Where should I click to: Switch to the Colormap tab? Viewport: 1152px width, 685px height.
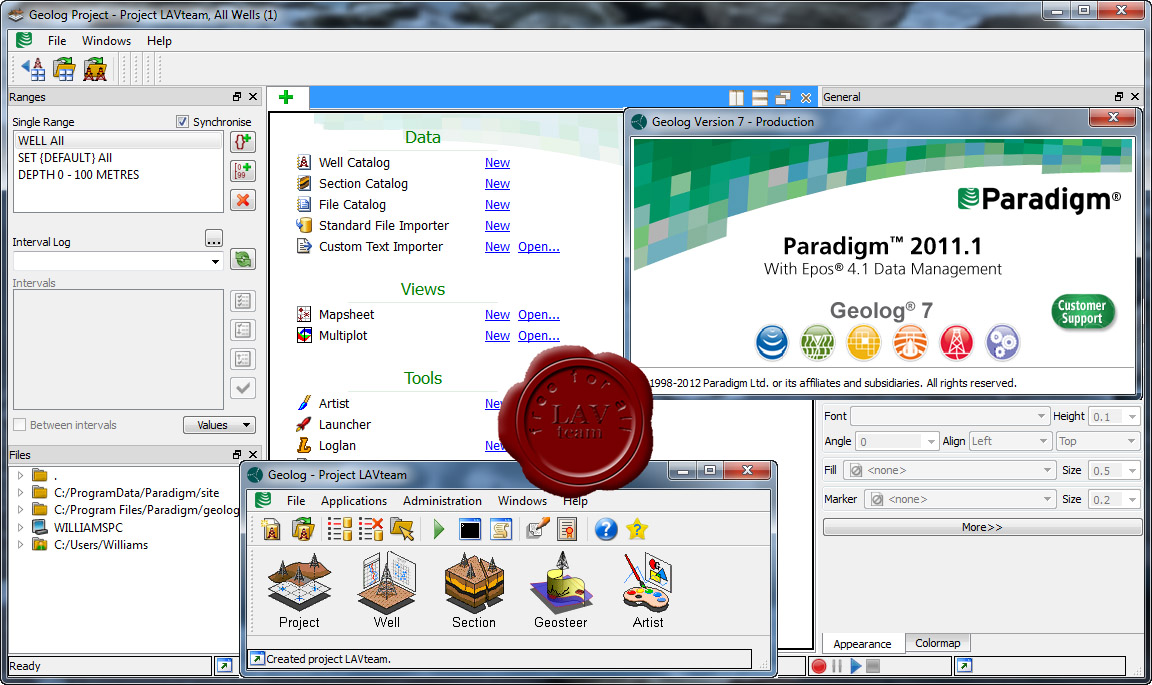pos(937,643)
